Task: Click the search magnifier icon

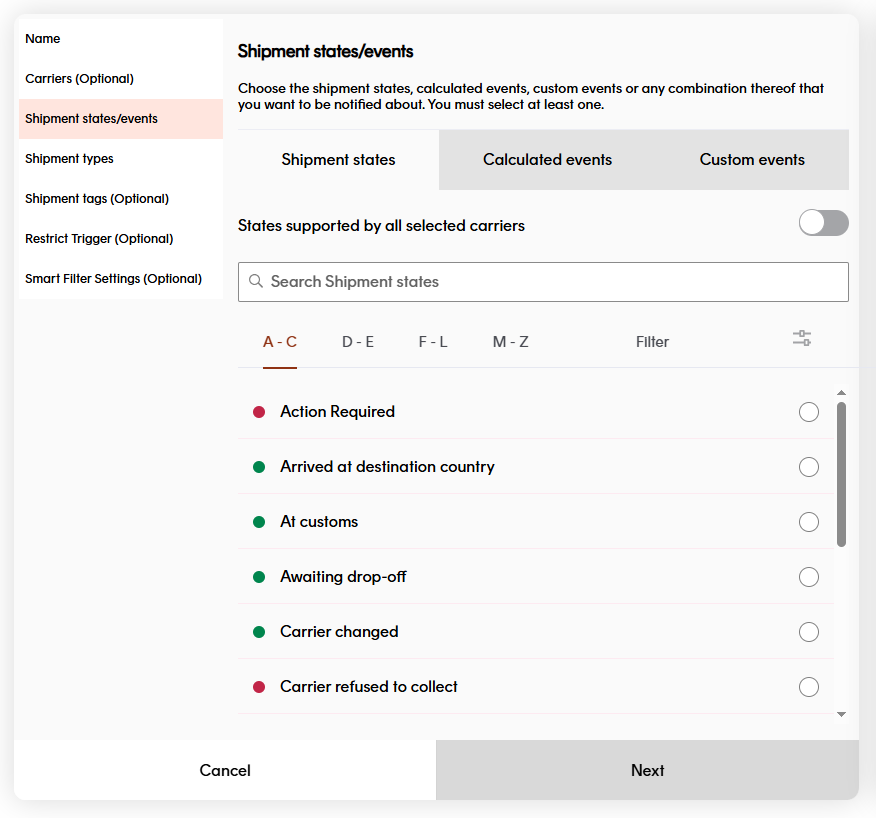Action: click(x=256, y=282)
